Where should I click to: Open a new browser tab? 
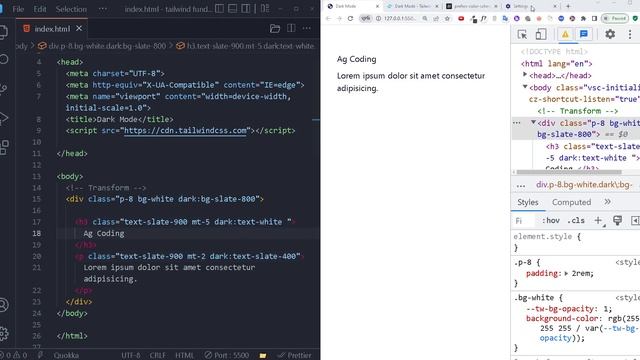[568, 6]
